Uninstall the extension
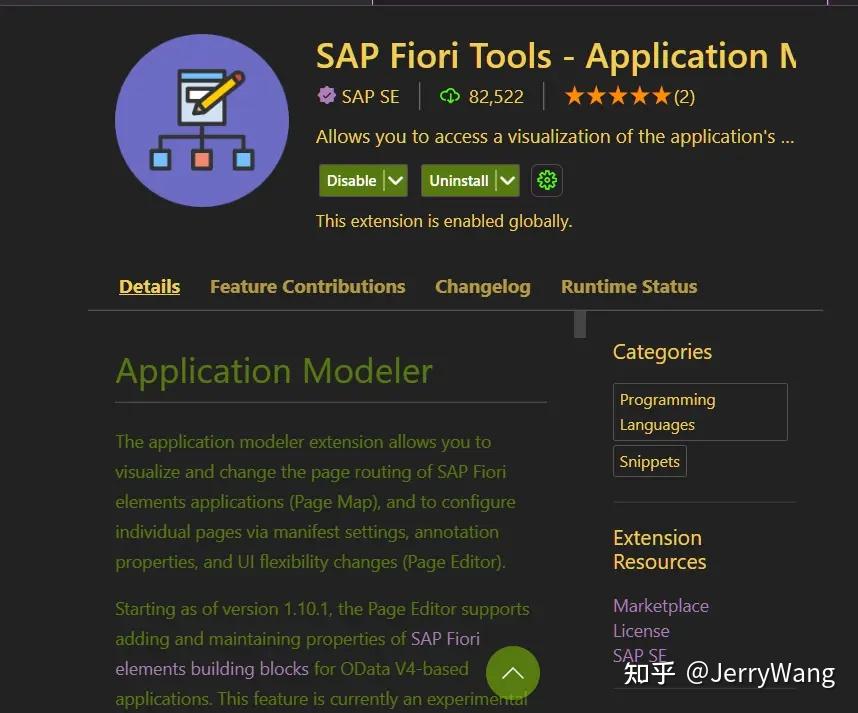The width and height of the screenshot is (858, 713). pos(460,181)
